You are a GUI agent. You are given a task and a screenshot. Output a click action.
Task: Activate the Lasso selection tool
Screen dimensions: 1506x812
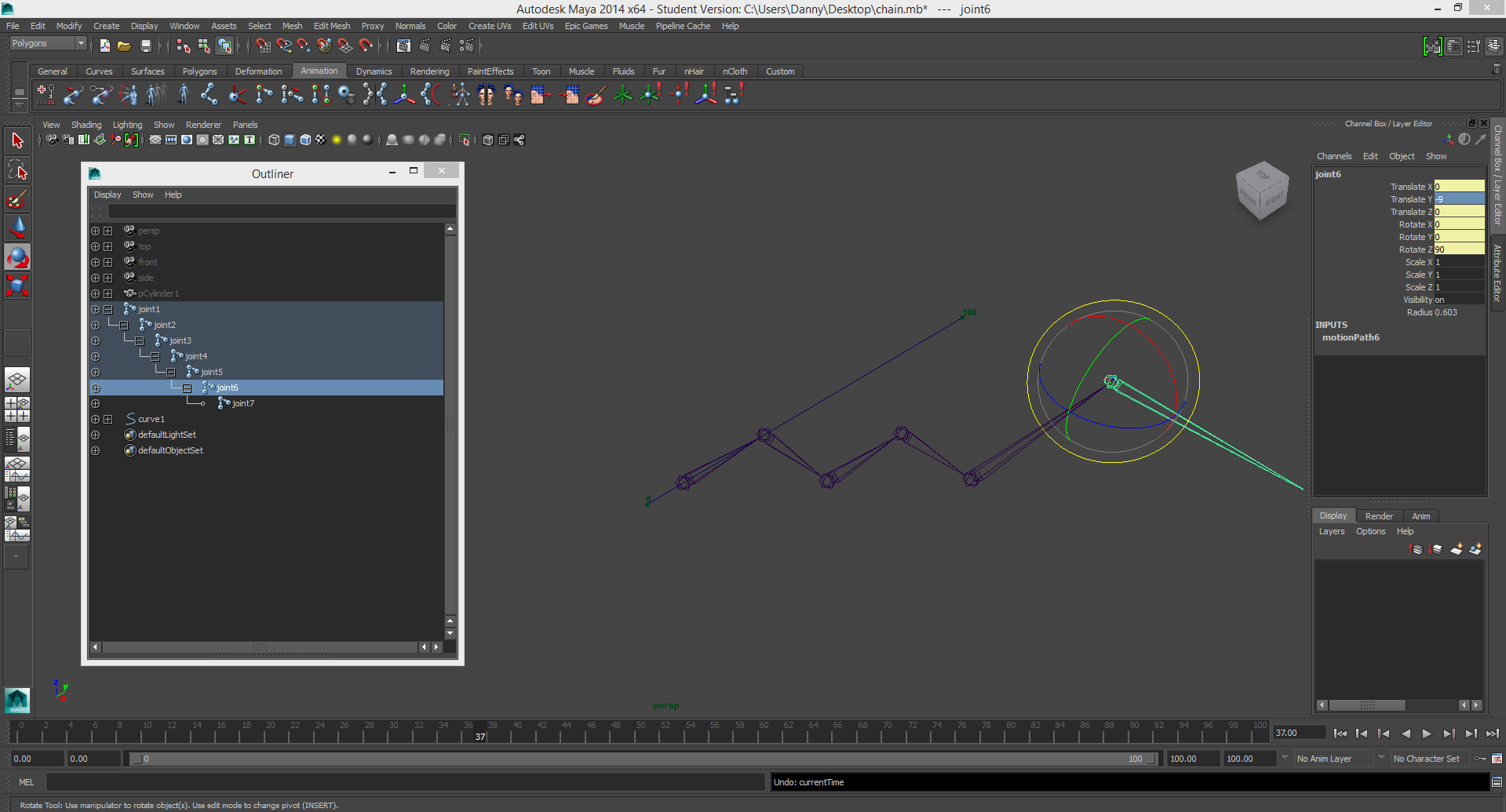[17, 170]
